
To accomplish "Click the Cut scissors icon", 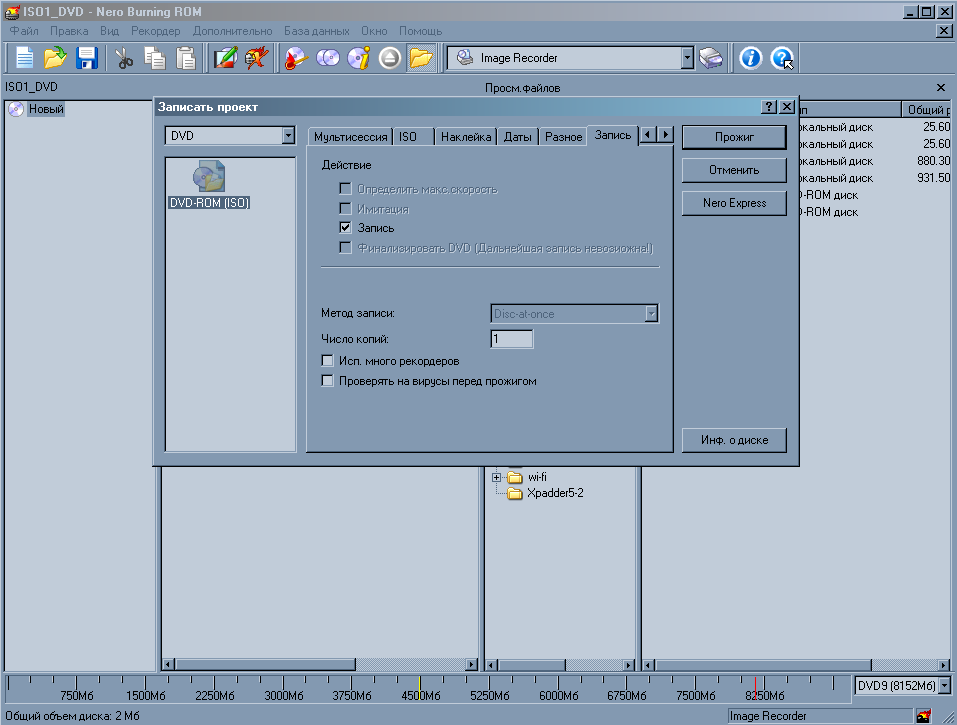I will point(125,58).
